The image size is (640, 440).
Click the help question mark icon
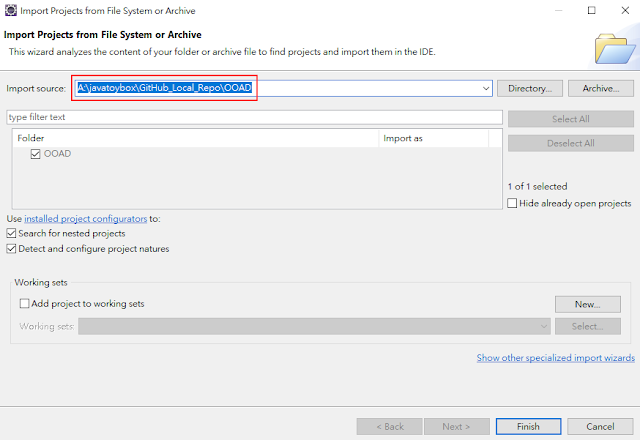(19, 426)
